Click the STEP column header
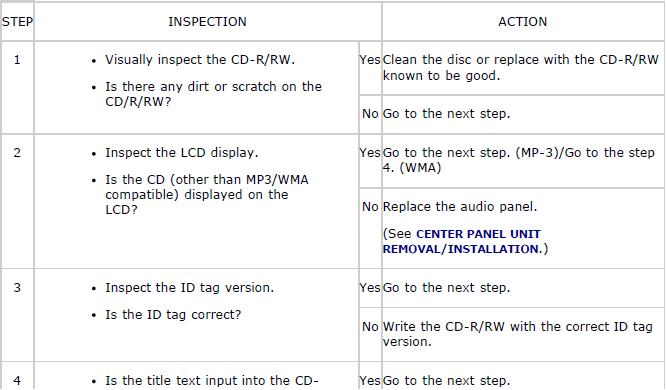This screenshot has width=666, height=390. point(17,22)
